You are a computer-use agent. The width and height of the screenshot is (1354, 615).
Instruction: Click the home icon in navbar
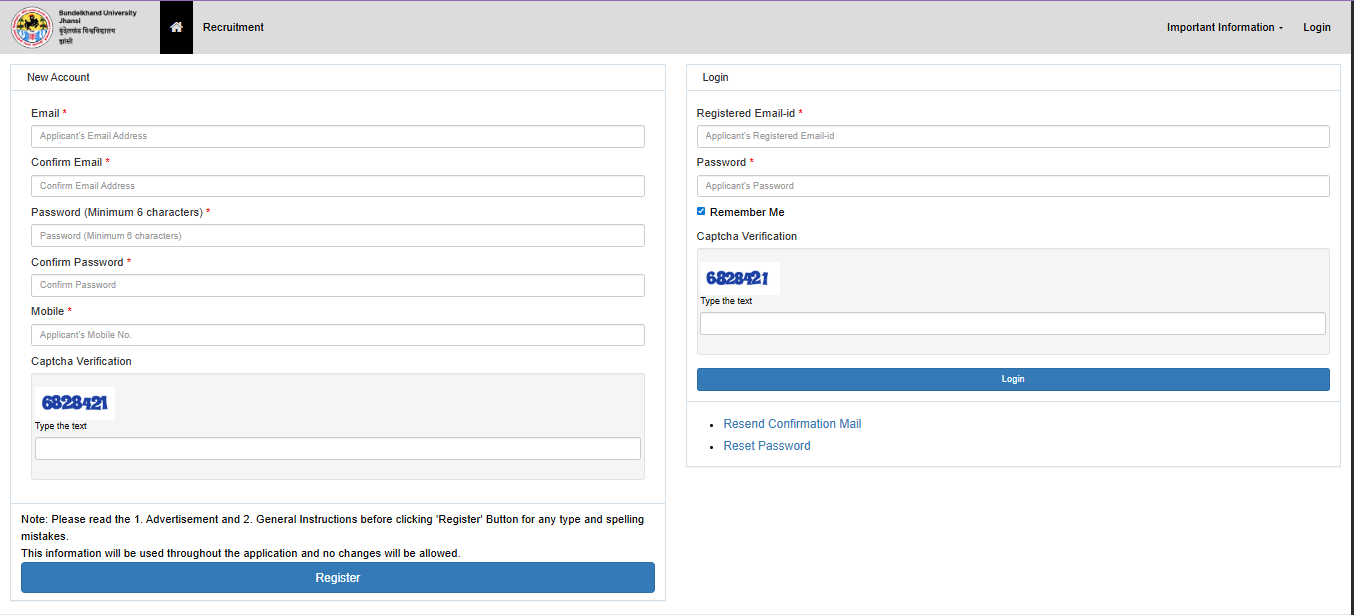click(176, 27)
